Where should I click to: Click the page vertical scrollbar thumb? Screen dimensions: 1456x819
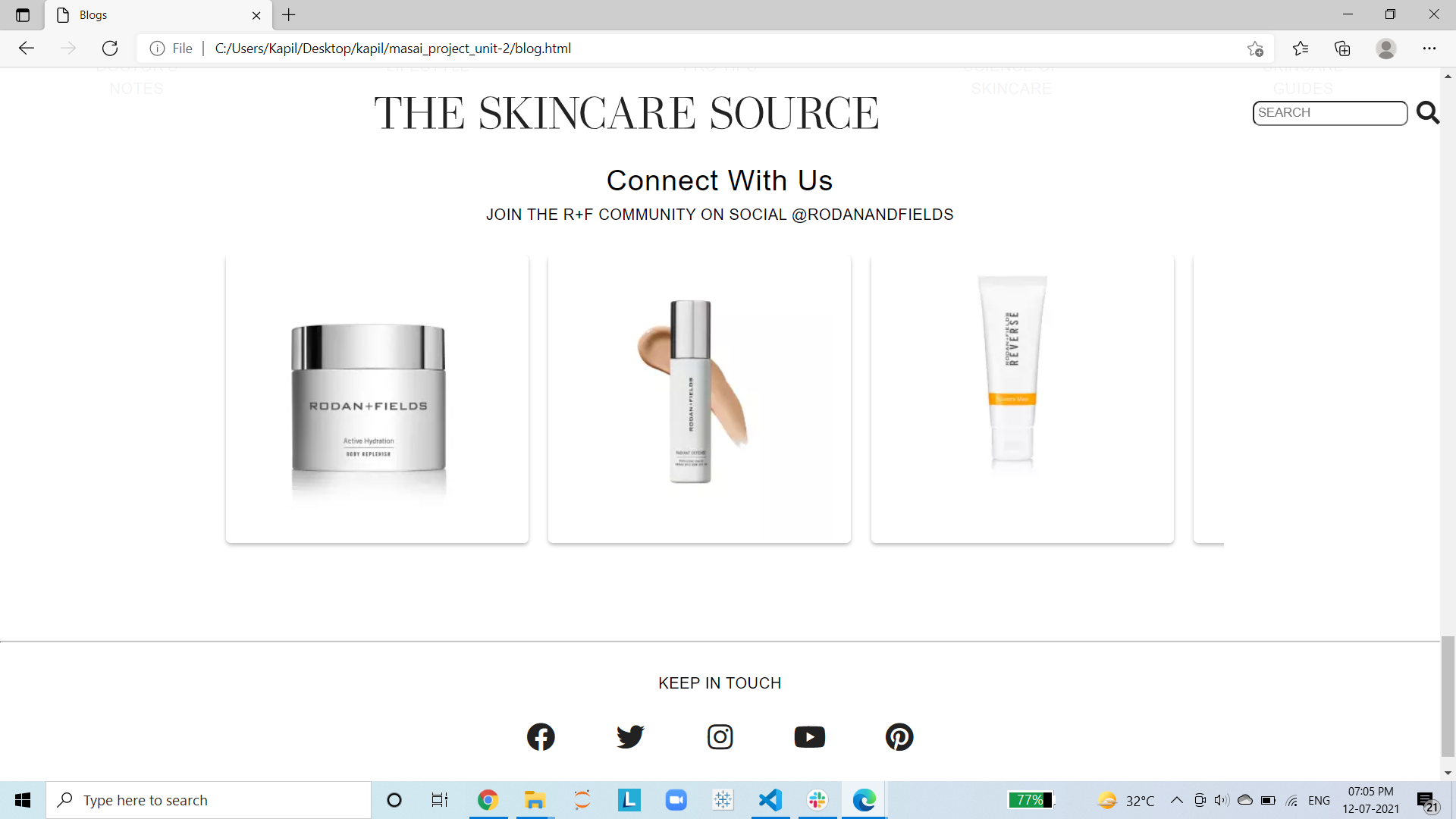pyautogui.click(x=1448, y=695)
